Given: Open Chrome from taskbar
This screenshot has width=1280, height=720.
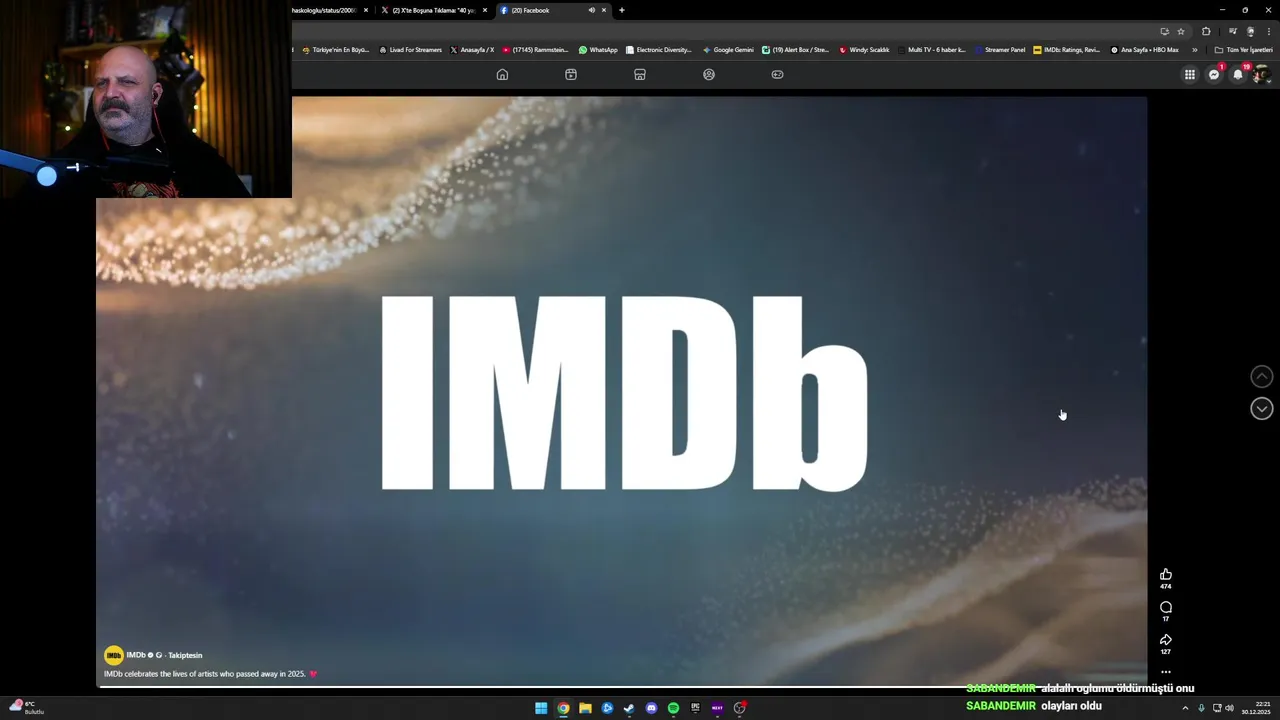Looking at the screenshot, I should [x=563, y=708].
